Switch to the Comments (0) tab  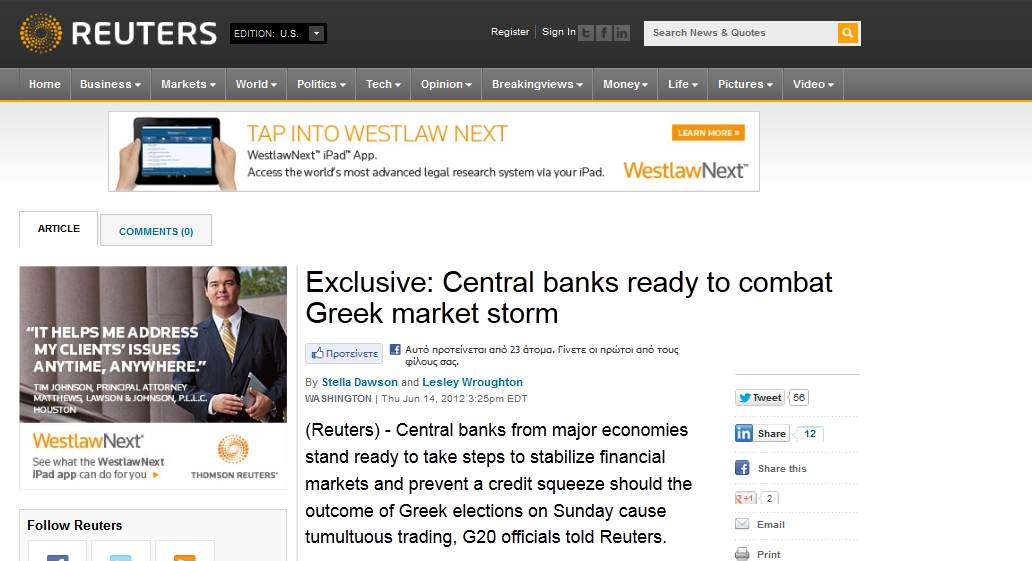pos(156,230)
